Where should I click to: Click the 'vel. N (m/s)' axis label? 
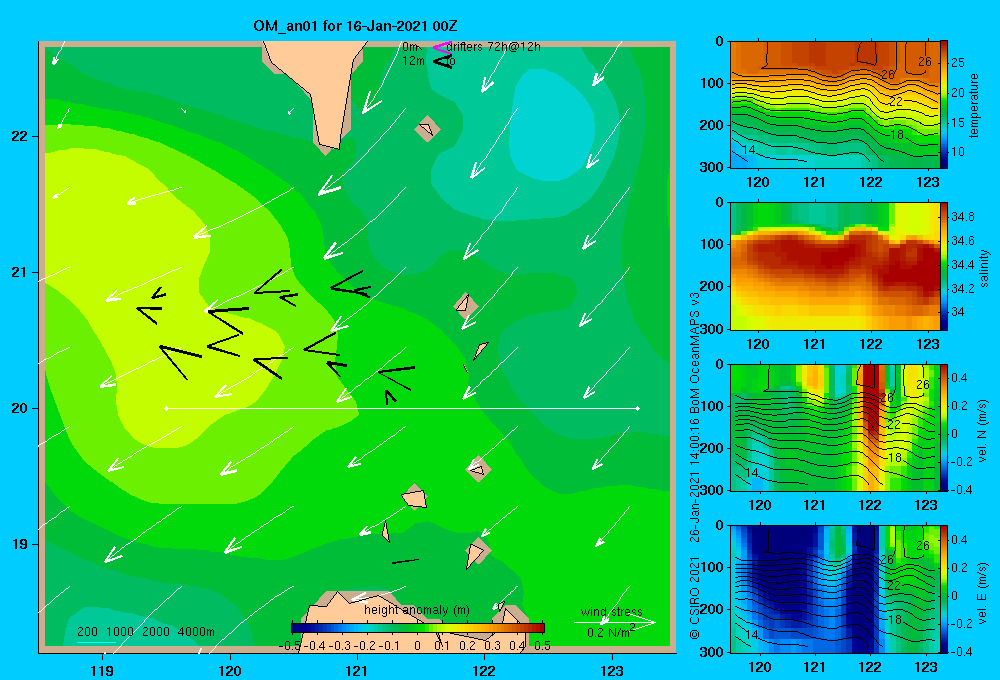click(x=982, y=431)
